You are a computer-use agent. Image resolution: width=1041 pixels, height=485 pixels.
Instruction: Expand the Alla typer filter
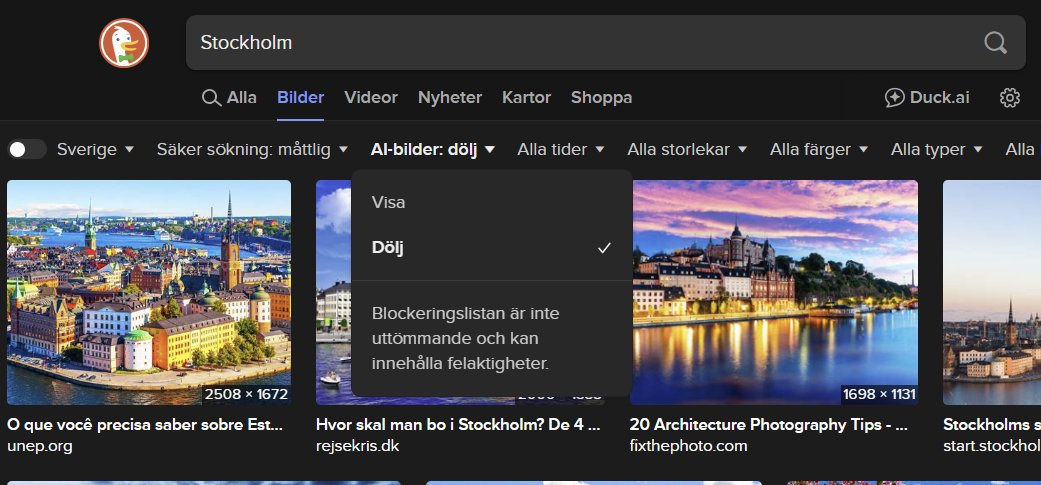pyautogui.click(x=937, y=149)
